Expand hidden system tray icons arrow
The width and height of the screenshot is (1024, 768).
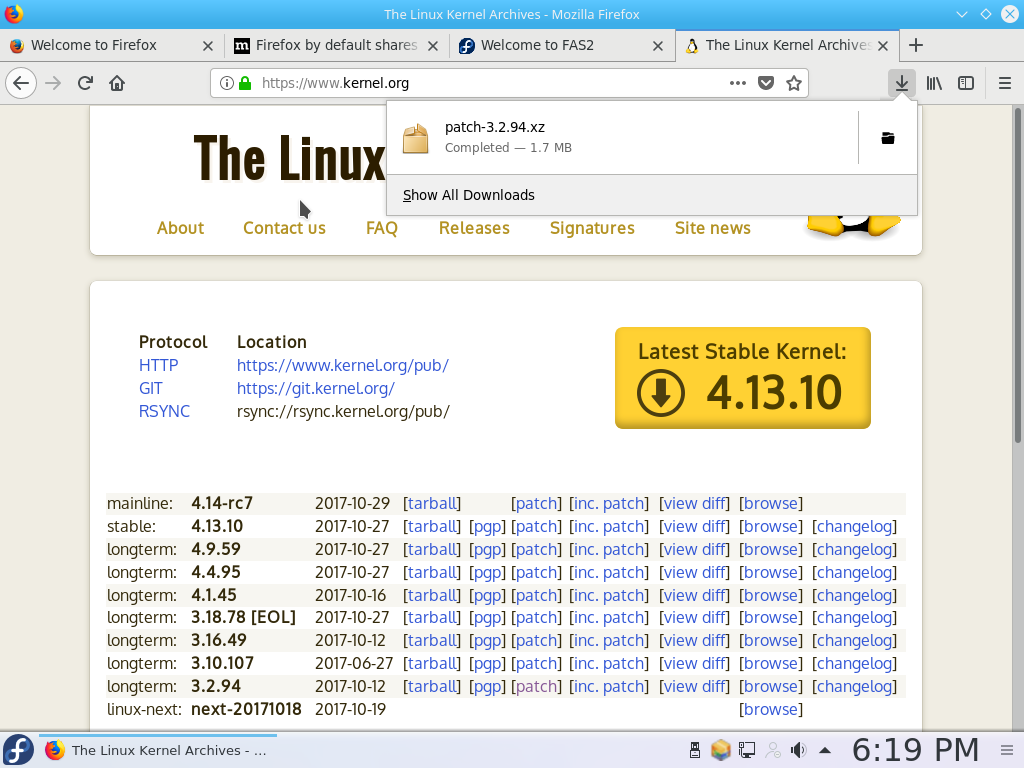point(825,750)
